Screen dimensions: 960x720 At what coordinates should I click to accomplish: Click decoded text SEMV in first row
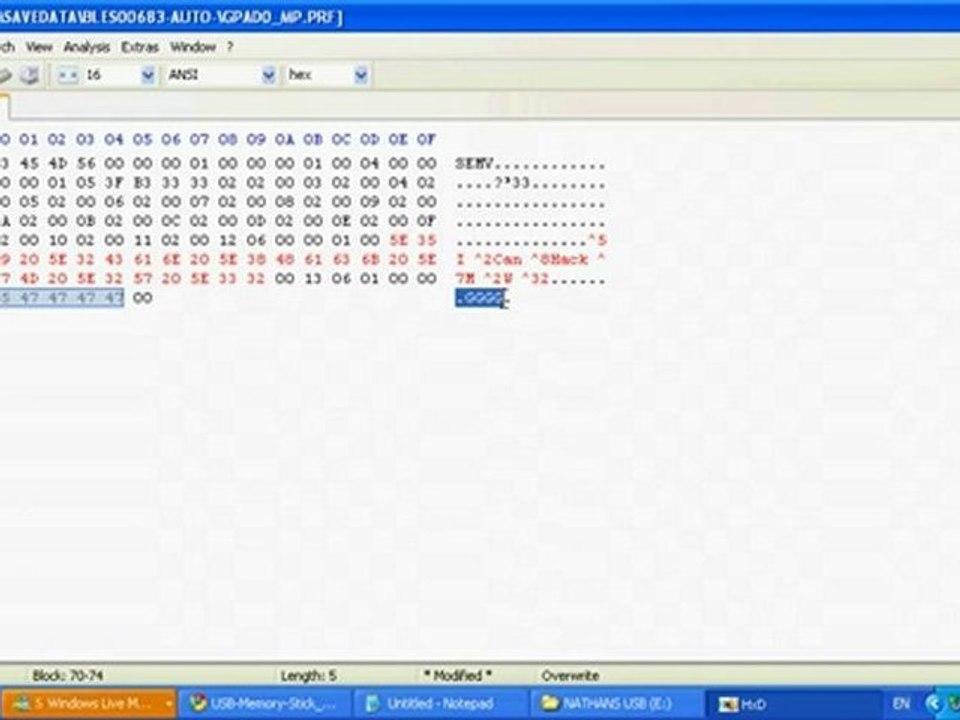pyautogui.click(x=473, y=164)
